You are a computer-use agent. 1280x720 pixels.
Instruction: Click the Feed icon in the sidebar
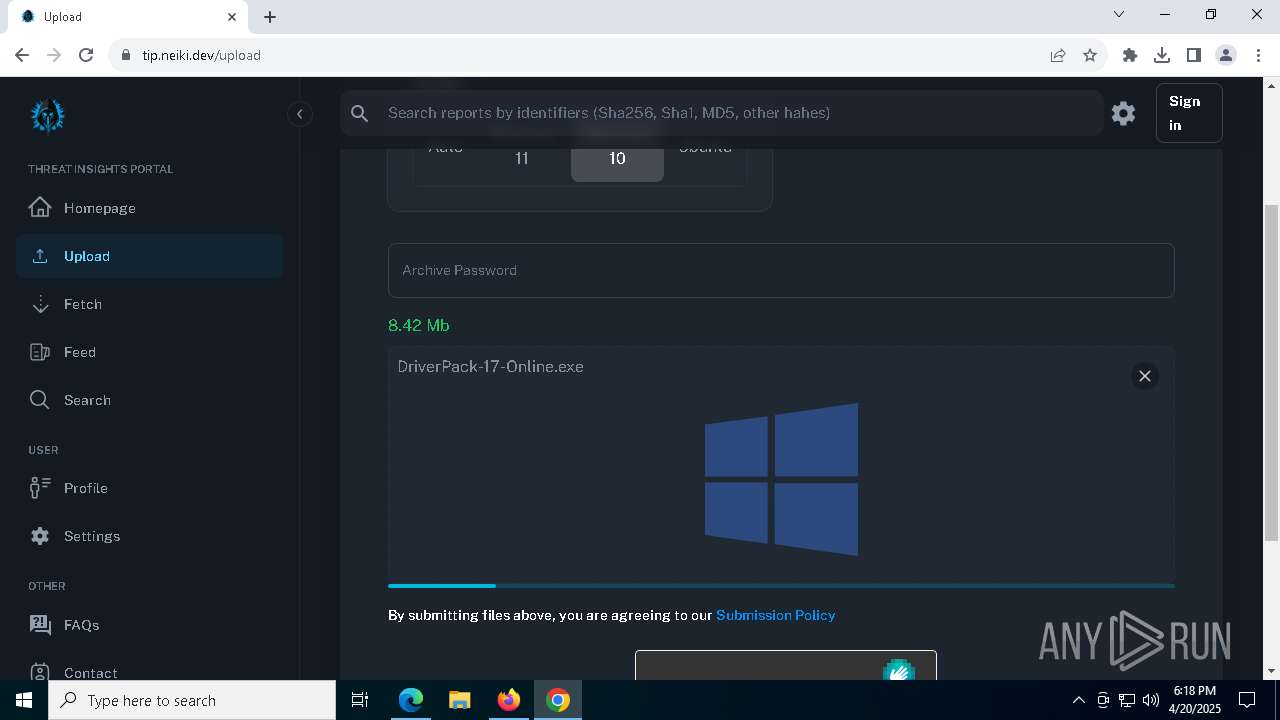point(40,352)
